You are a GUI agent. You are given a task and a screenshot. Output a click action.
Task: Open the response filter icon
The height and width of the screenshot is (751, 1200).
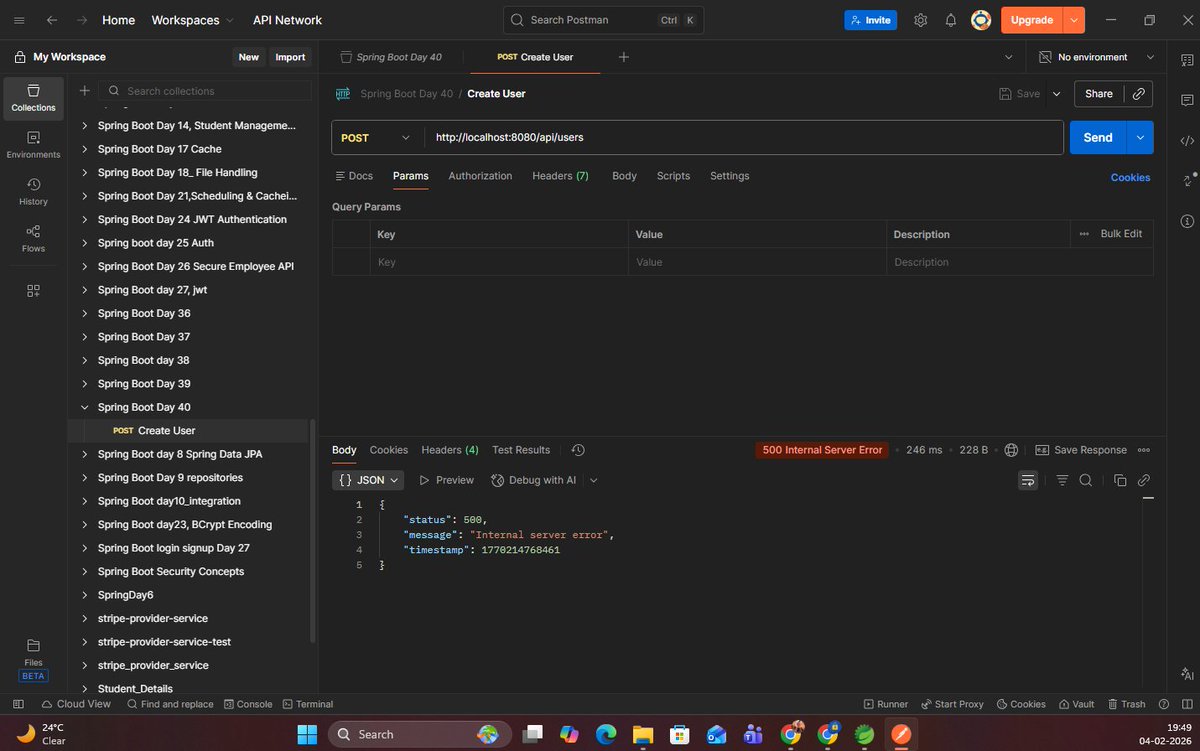pyautogui.click(x=1062, y=480)
